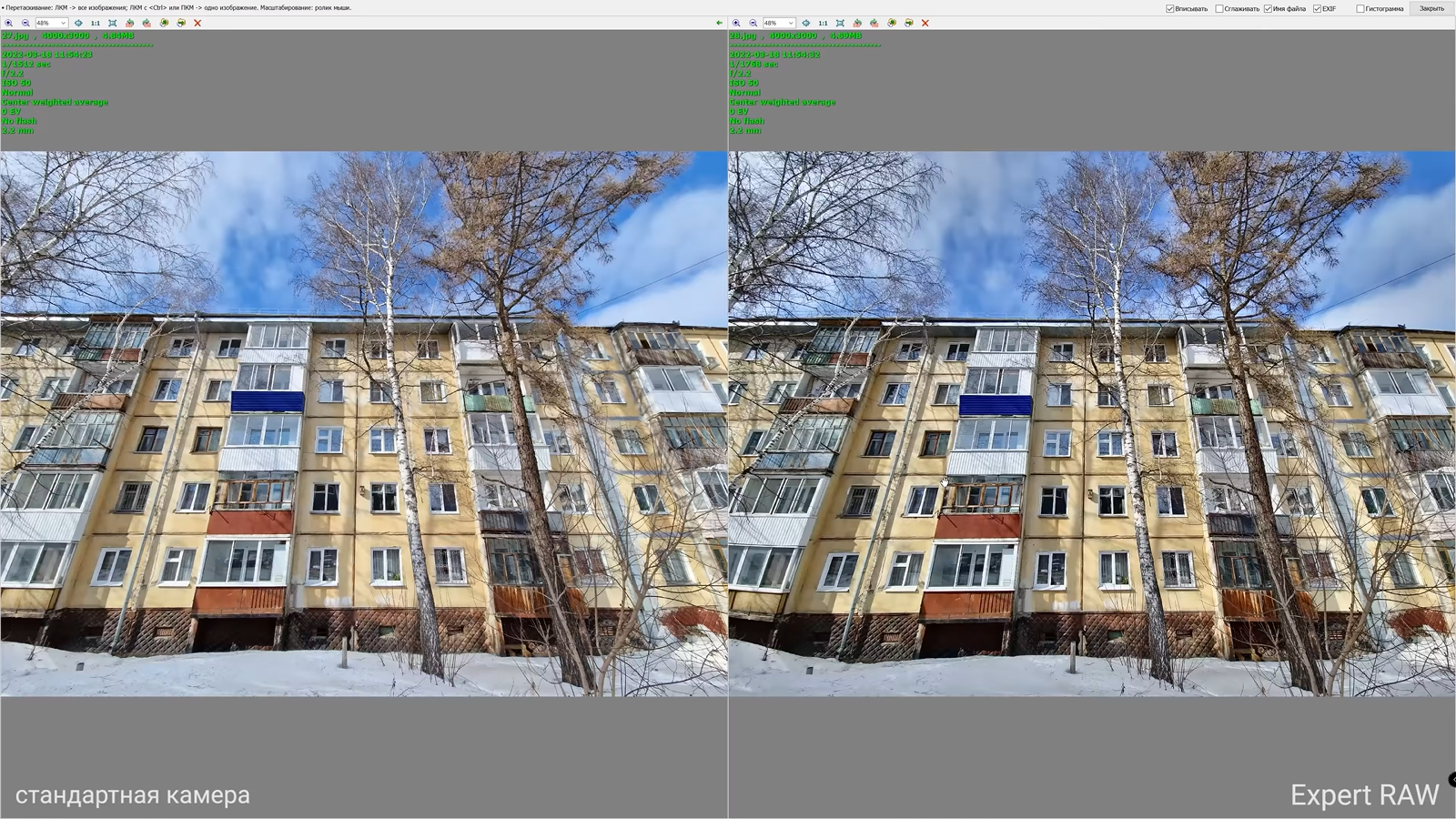Screen dimensions: 1456x819
Task: Click zoom in icon in left panel toolbar
Action: coord(8,23)
